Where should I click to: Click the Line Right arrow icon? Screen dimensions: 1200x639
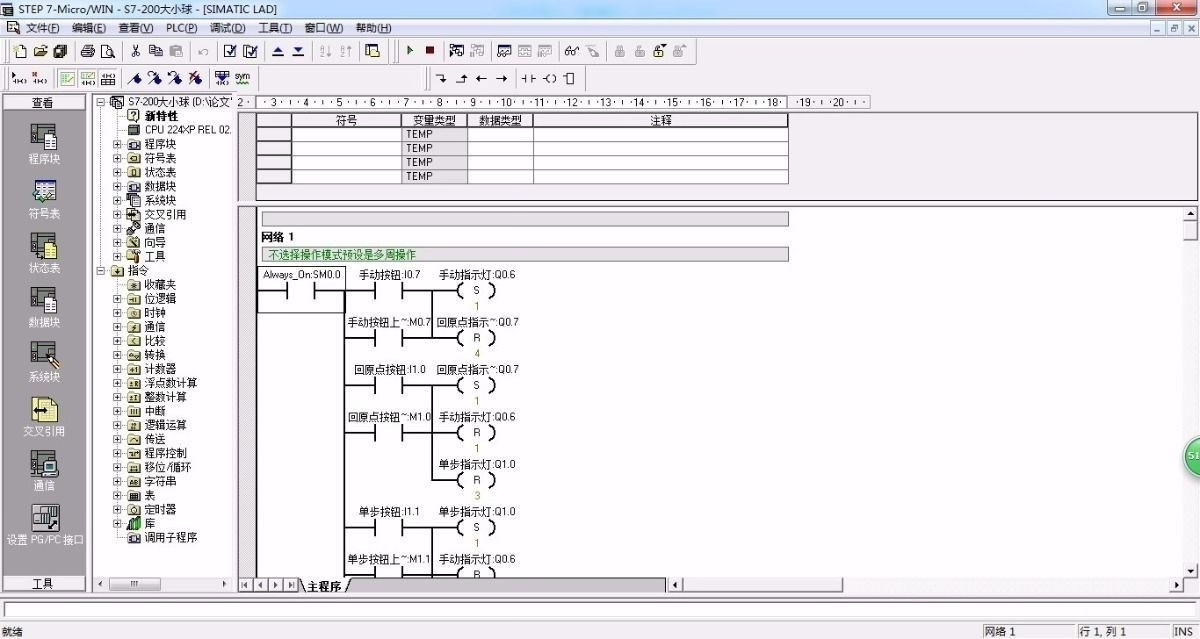tap(501, 78)
